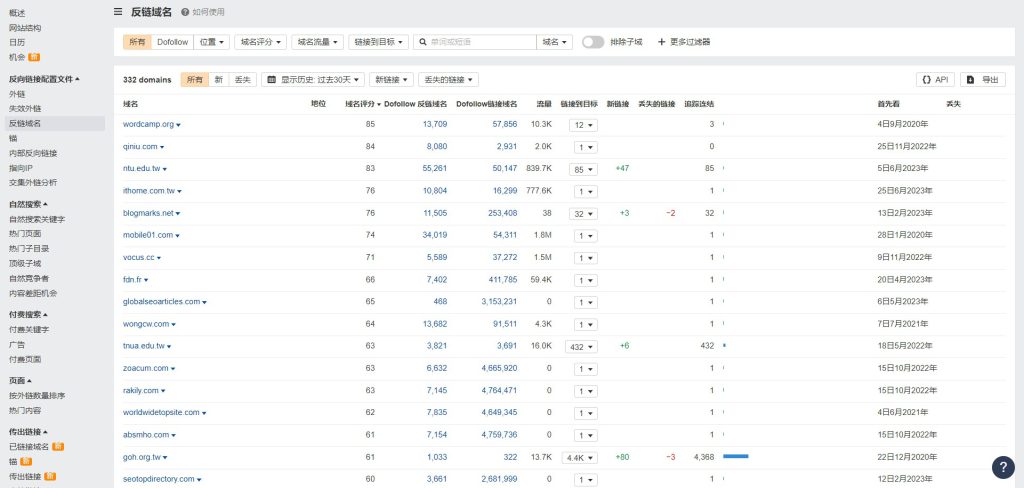Open the globalseoarticles.com domain link
1024x488 pixels.
[161, 302]
